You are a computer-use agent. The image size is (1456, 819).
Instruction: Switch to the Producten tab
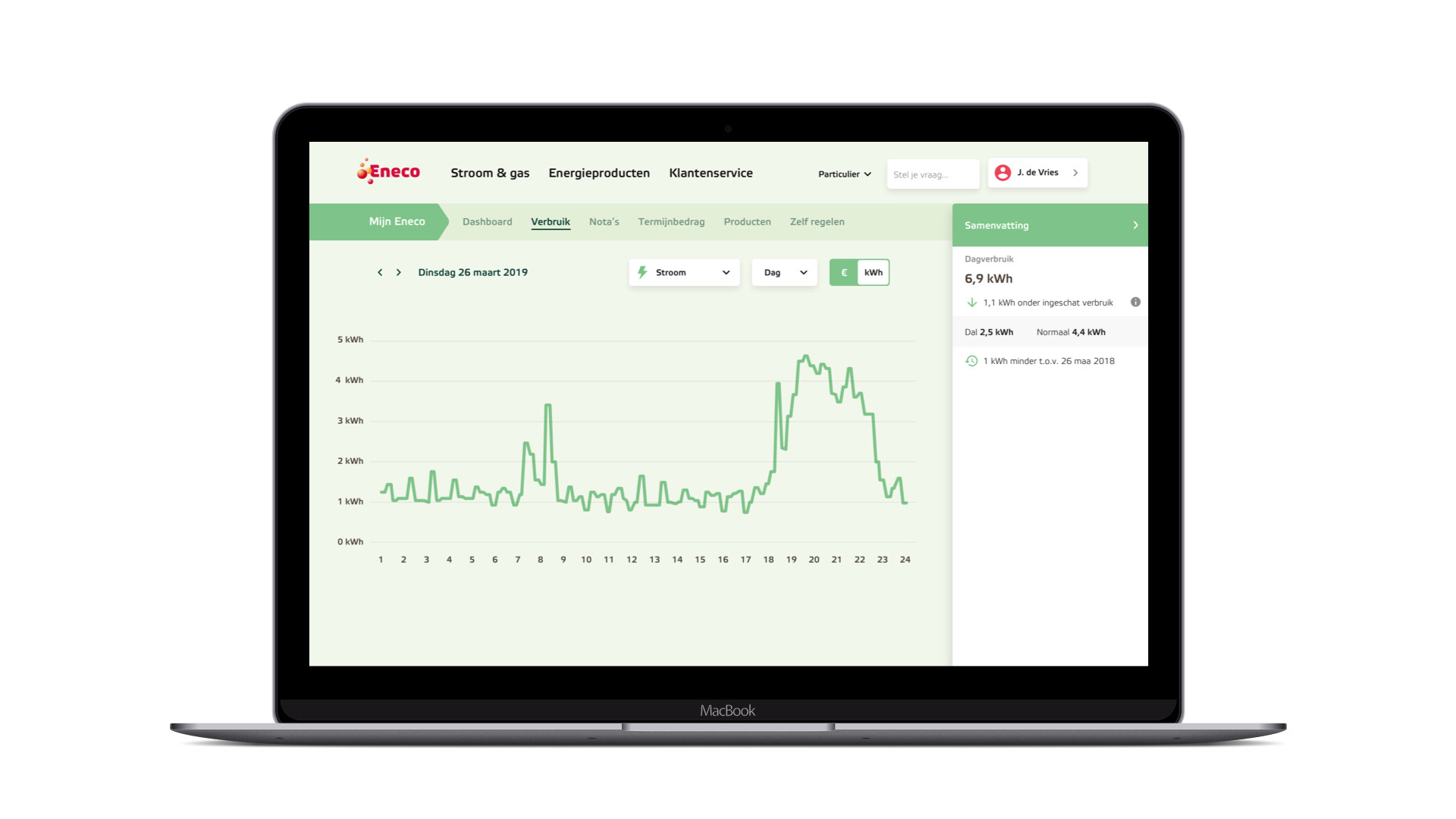click(x=747, y=221)
